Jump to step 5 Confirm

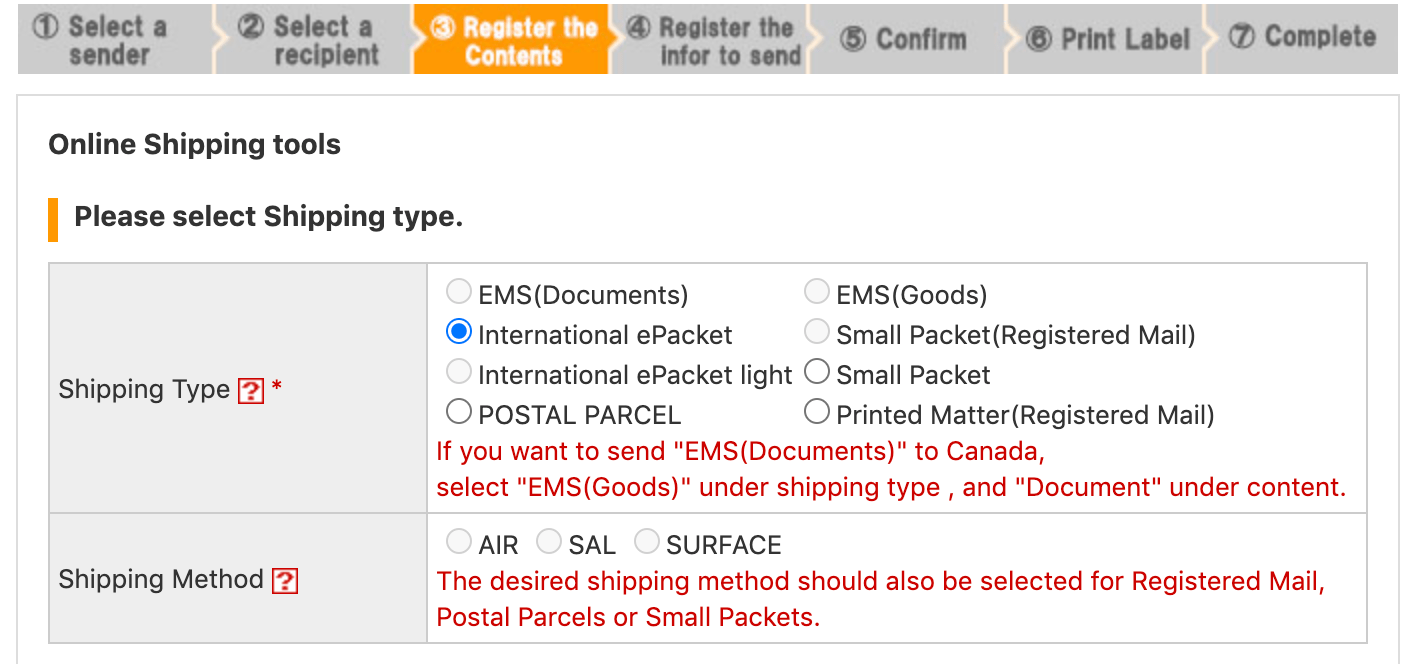click(x=905, y=40)
